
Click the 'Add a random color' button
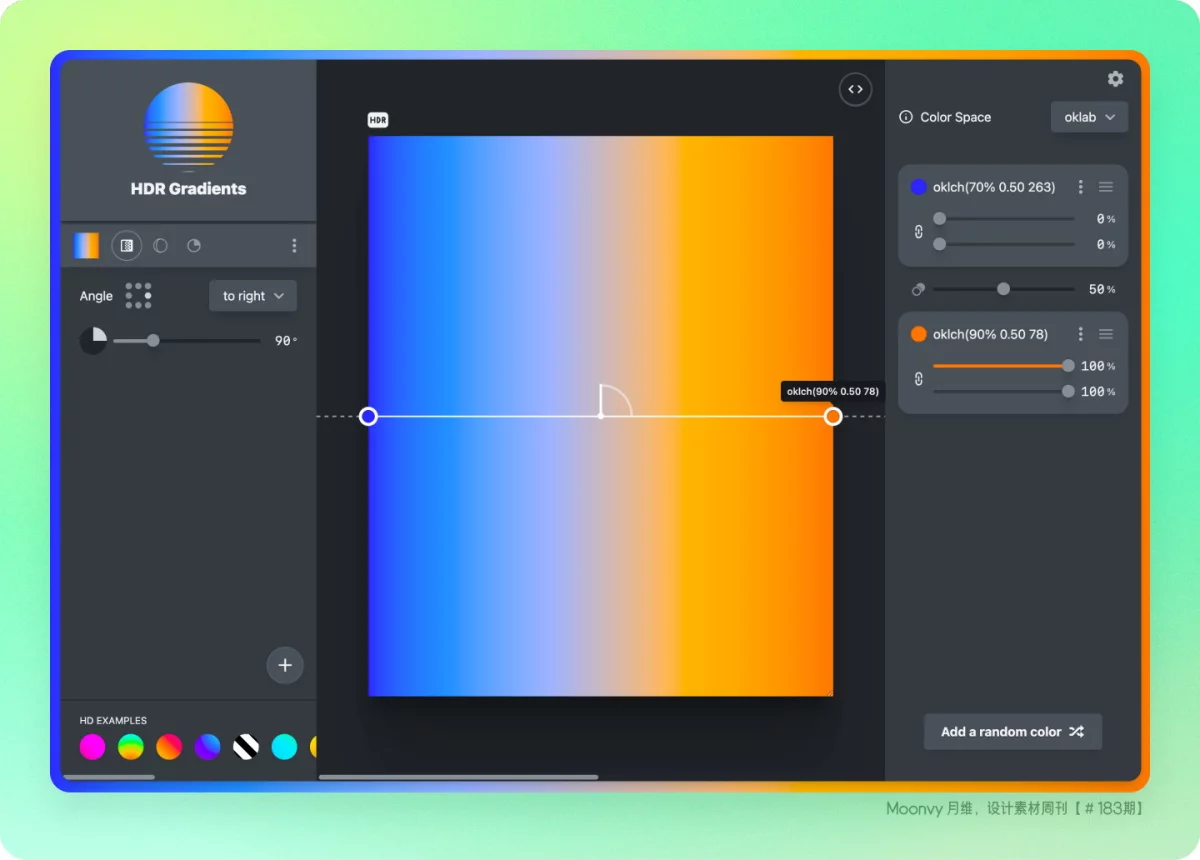[x=1012, y=732]
